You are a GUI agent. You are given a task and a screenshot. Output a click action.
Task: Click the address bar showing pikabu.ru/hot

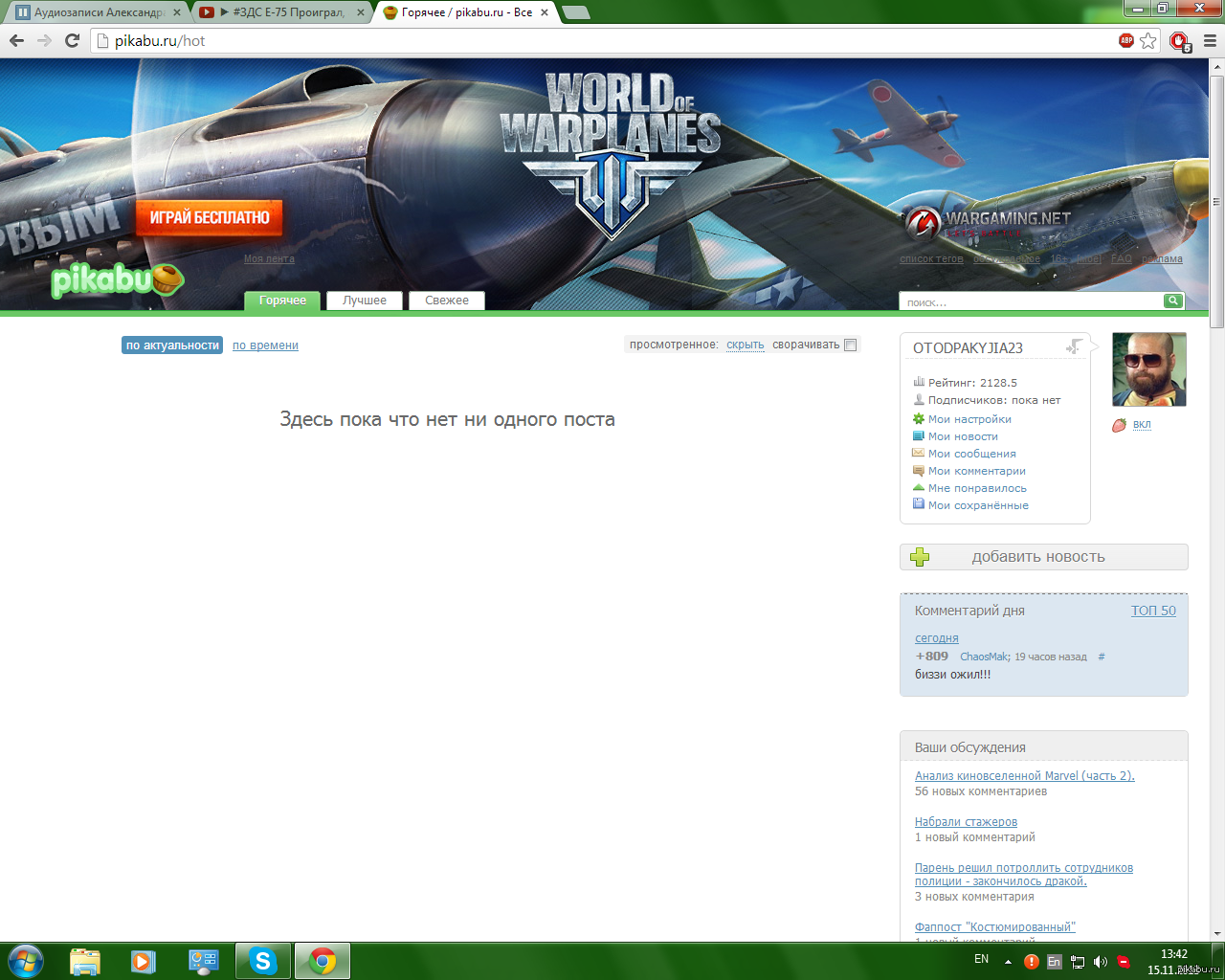(x=603, y=41)
